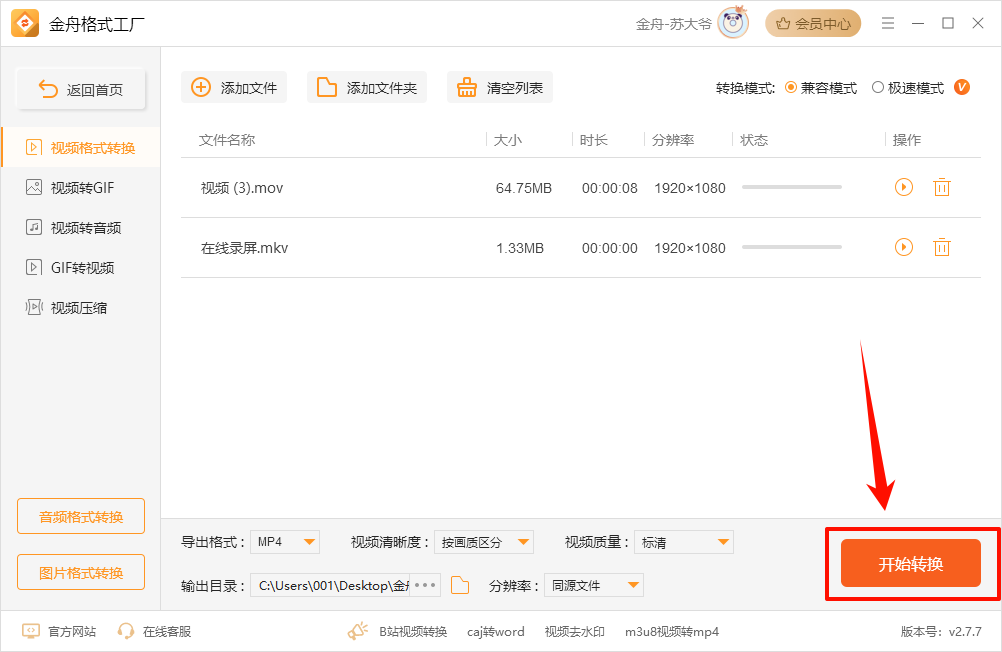This screenshot has height=652, width=1002.
Task: Open m3u8视频转mp4 link
Action: (672, 632)
